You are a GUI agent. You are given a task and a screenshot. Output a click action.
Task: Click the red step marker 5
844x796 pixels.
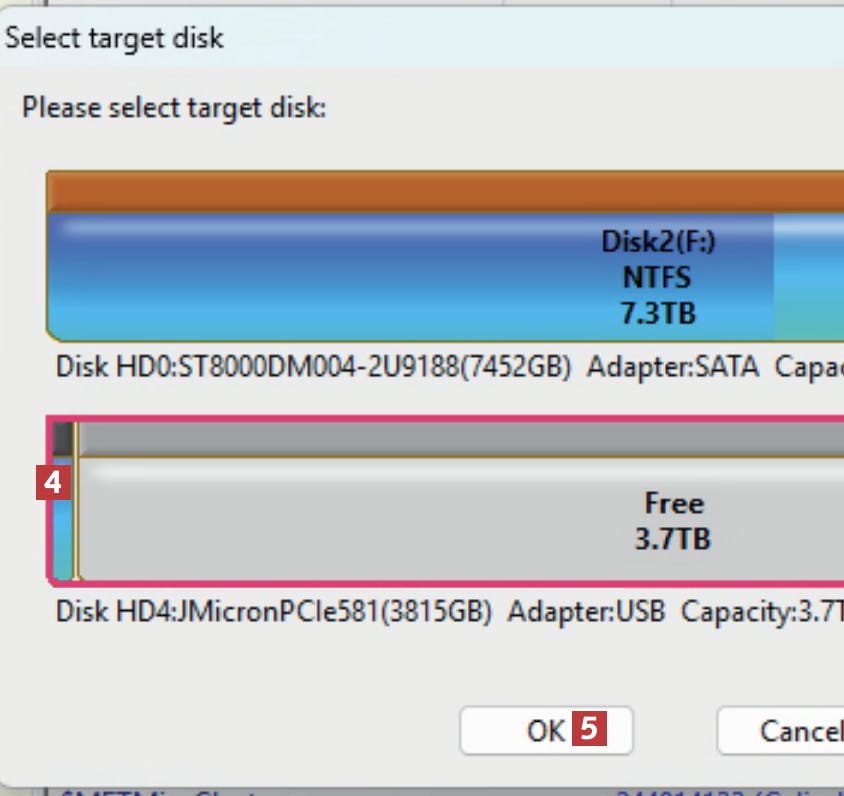tap(589, 730)
